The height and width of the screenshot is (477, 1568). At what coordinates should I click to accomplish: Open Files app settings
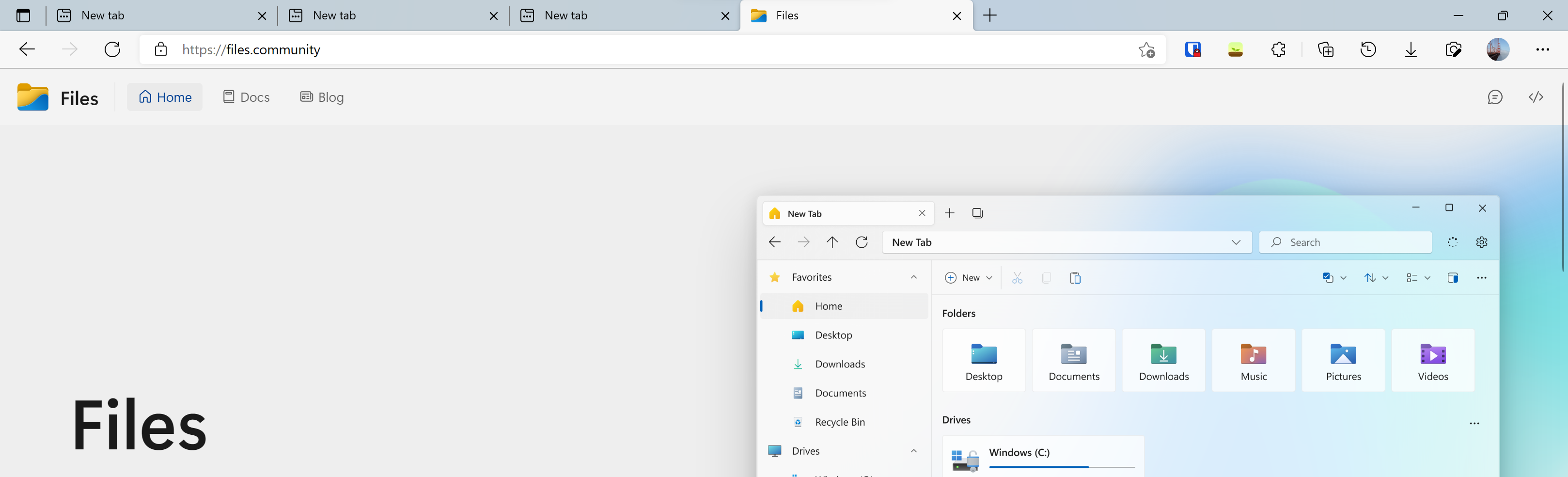(x=1482, y=242)
